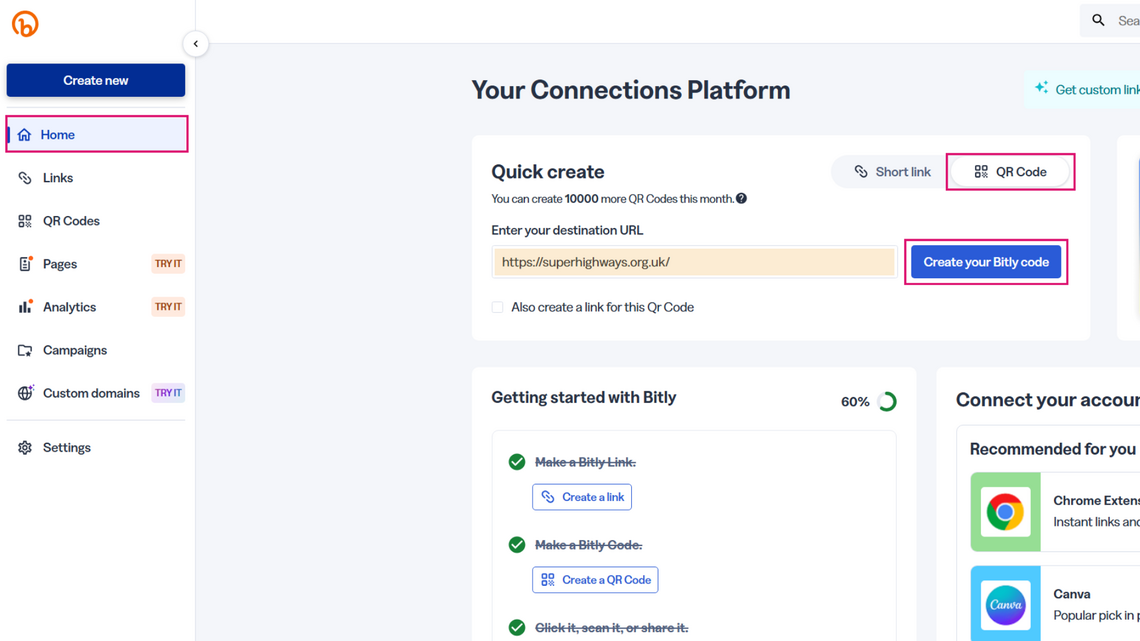This screenshot has width=1140, height=641.
Task: Click the destination URL input field
Action: pyautogui.click(x=693, y=262)
